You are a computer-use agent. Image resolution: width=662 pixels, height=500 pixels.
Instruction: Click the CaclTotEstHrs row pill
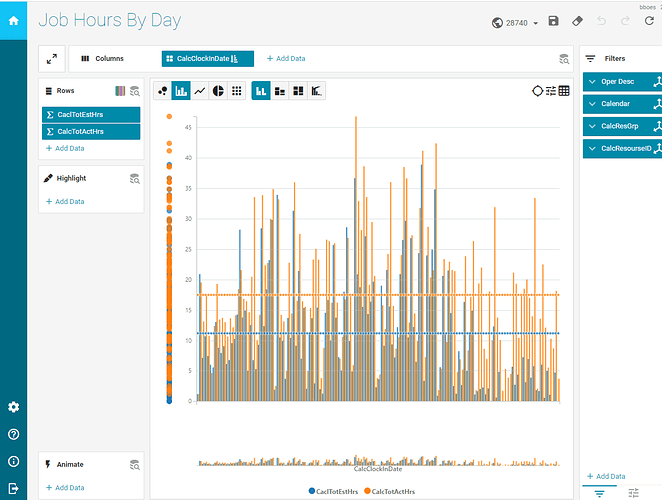click(91, 115)
